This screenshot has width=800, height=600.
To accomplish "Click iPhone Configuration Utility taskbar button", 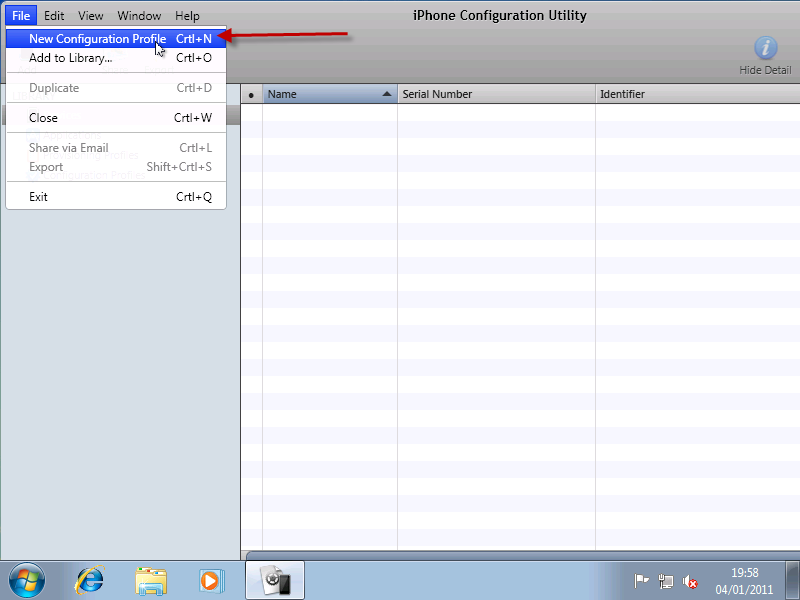I will [274, 580].
